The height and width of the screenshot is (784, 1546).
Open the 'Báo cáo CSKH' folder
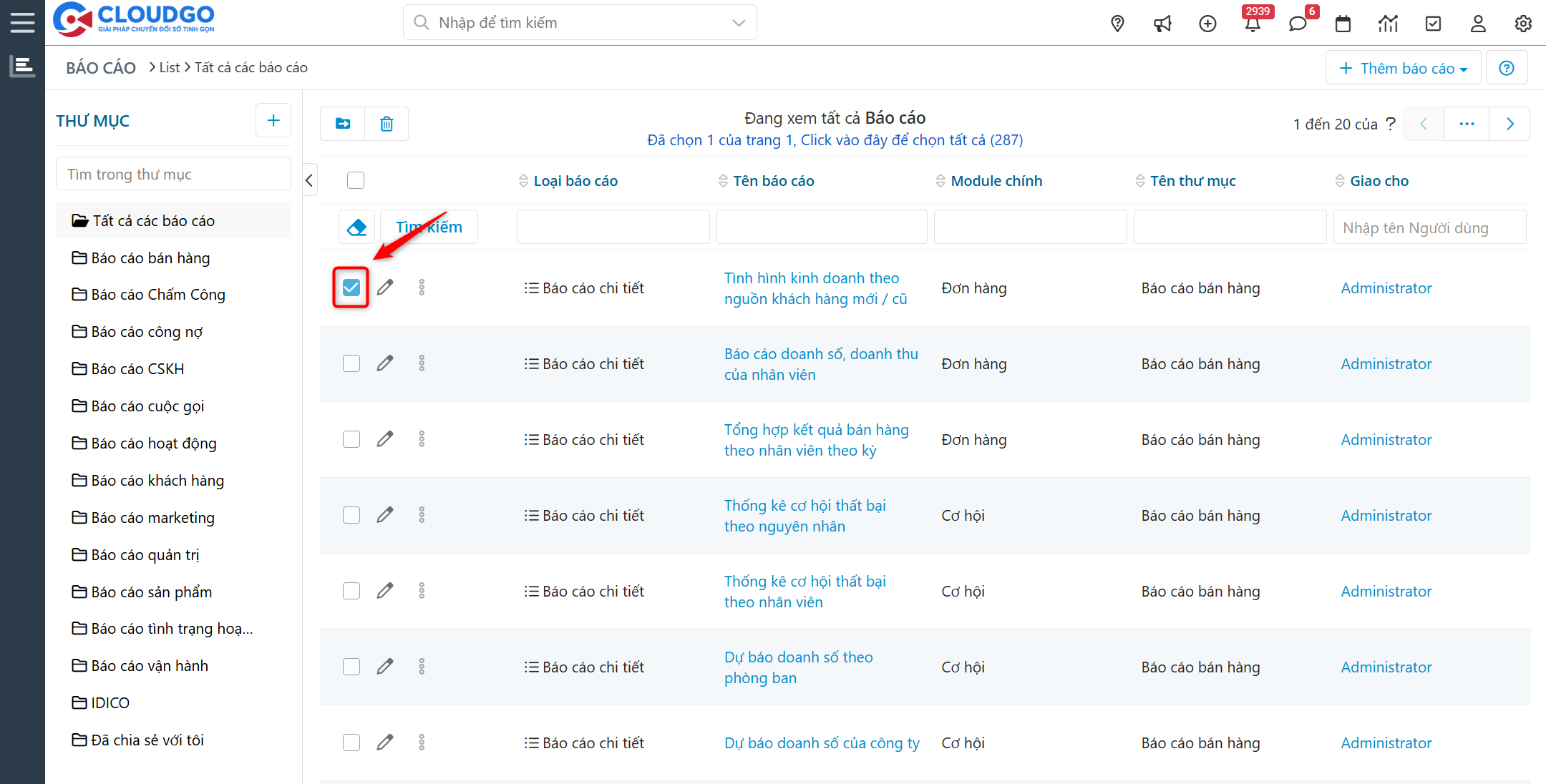click(x=137, y=369)
